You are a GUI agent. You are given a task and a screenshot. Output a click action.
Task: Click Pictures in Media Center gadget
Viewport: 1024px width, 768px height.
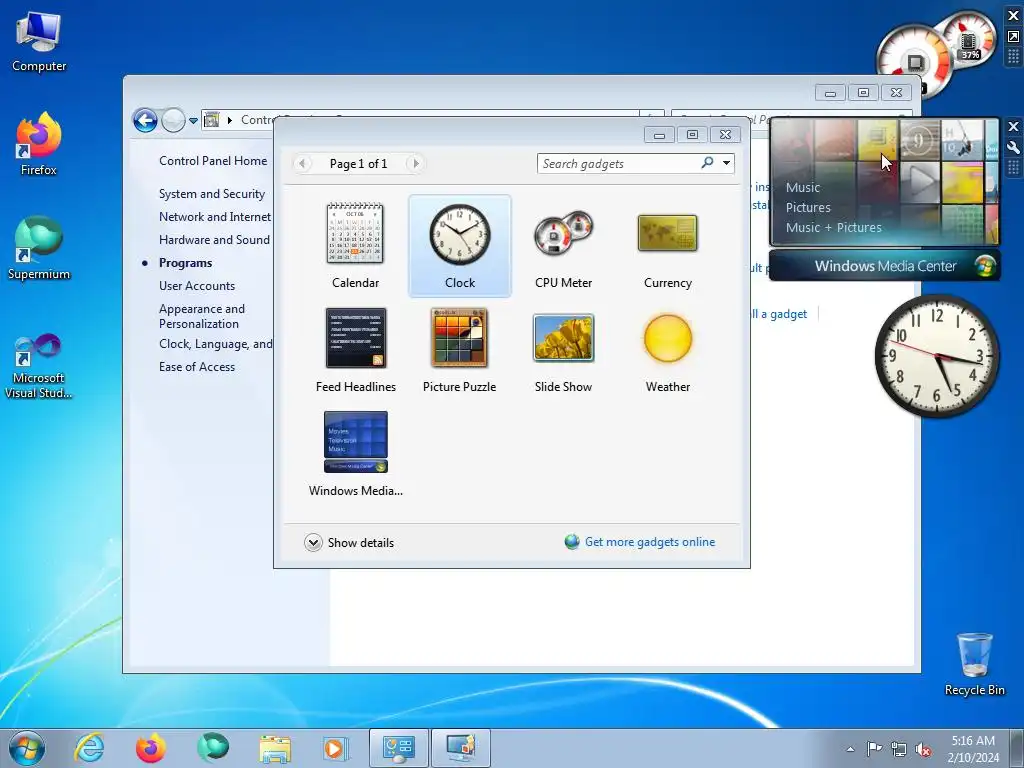[808, 208]
